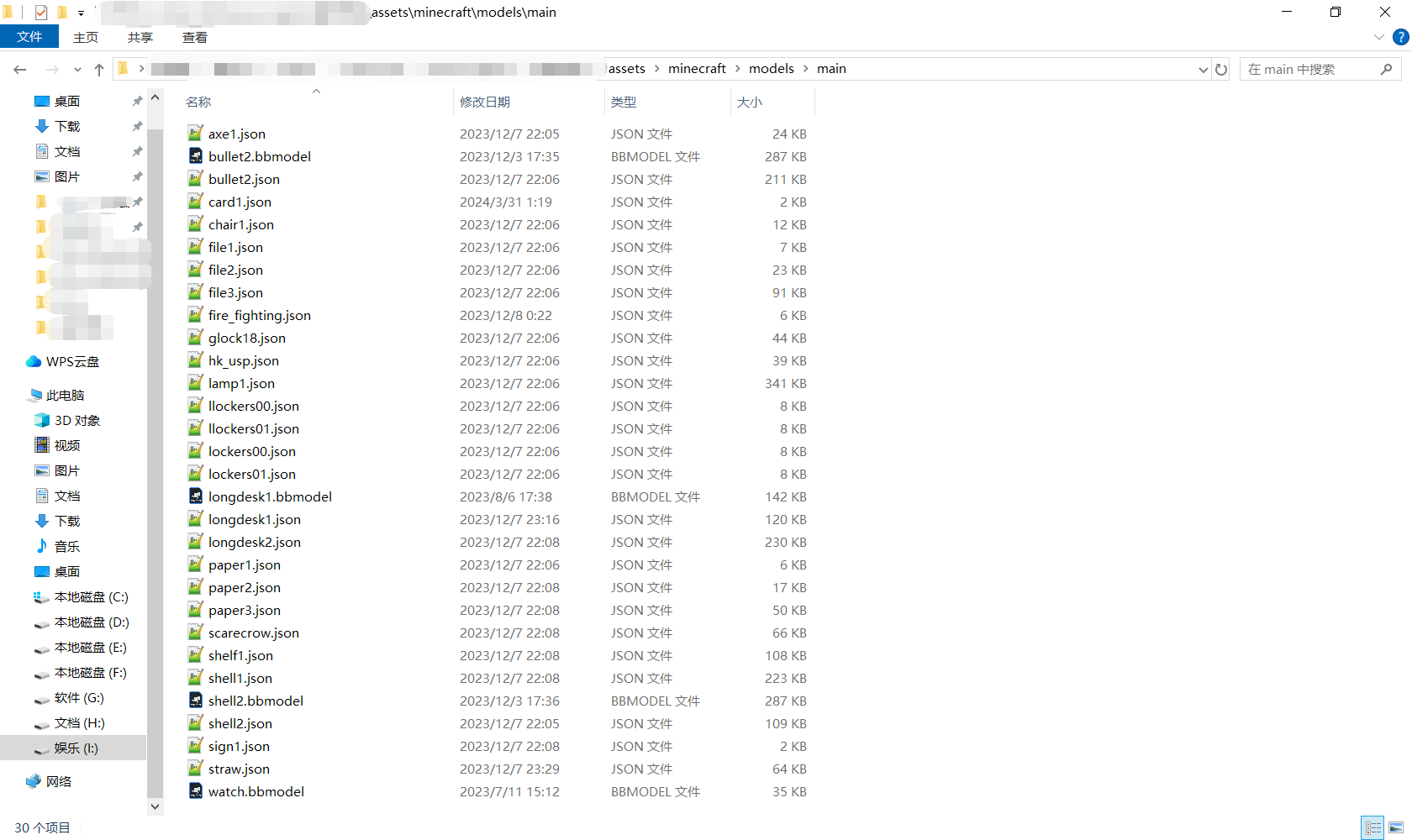This screenshot has width=1412, height=840.
Task: Switch to large thumbnails view icon
Action: tap(1396, 828)
